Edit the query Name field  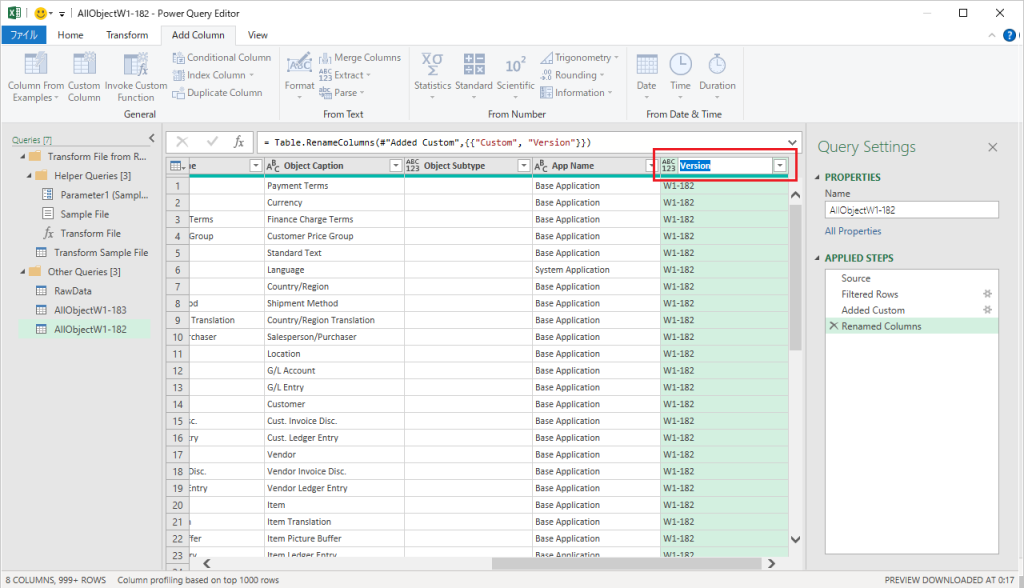click(912, 210)
